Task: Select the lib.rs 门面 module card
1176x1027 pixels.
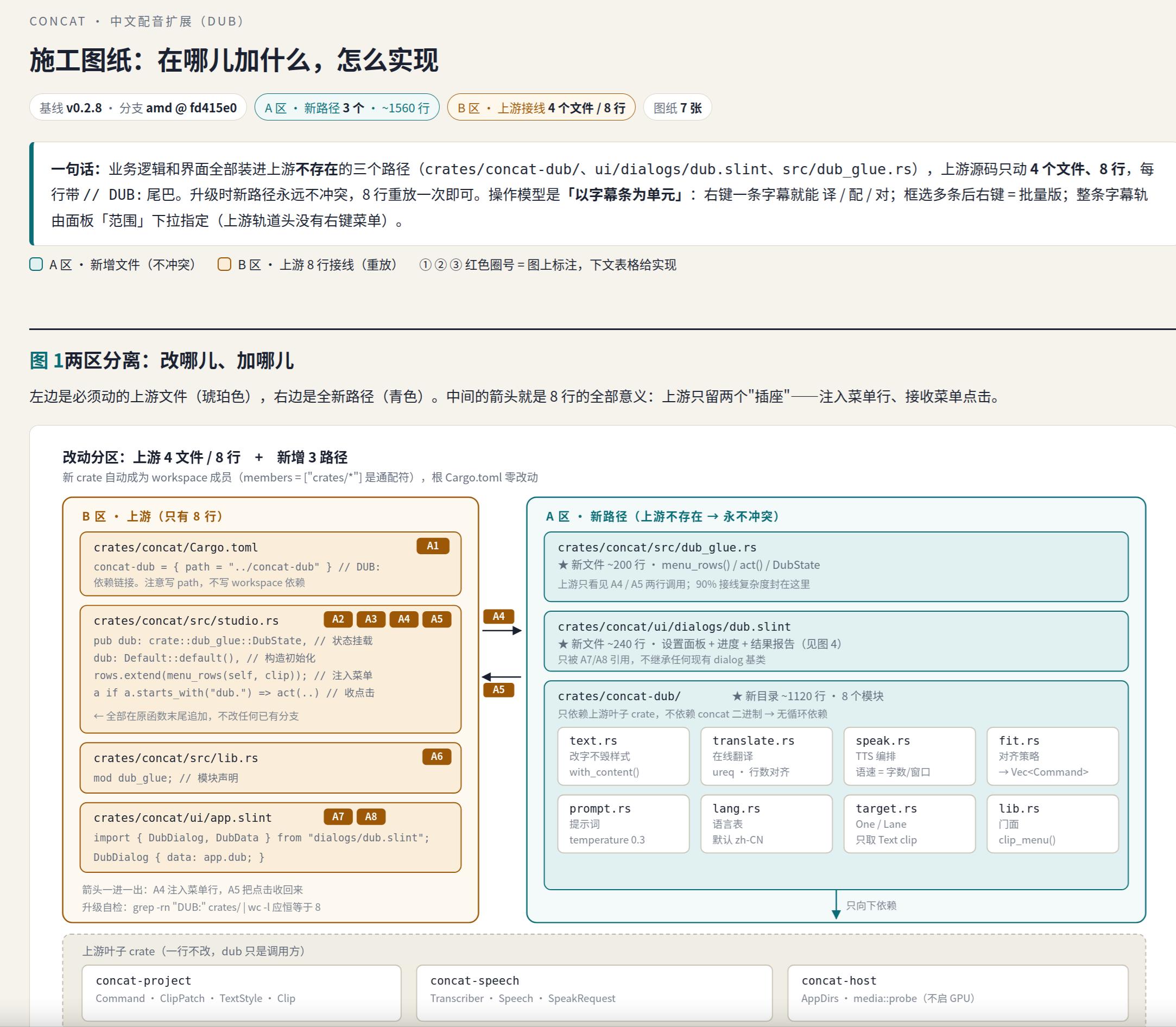Action: tap(1053, 823)
